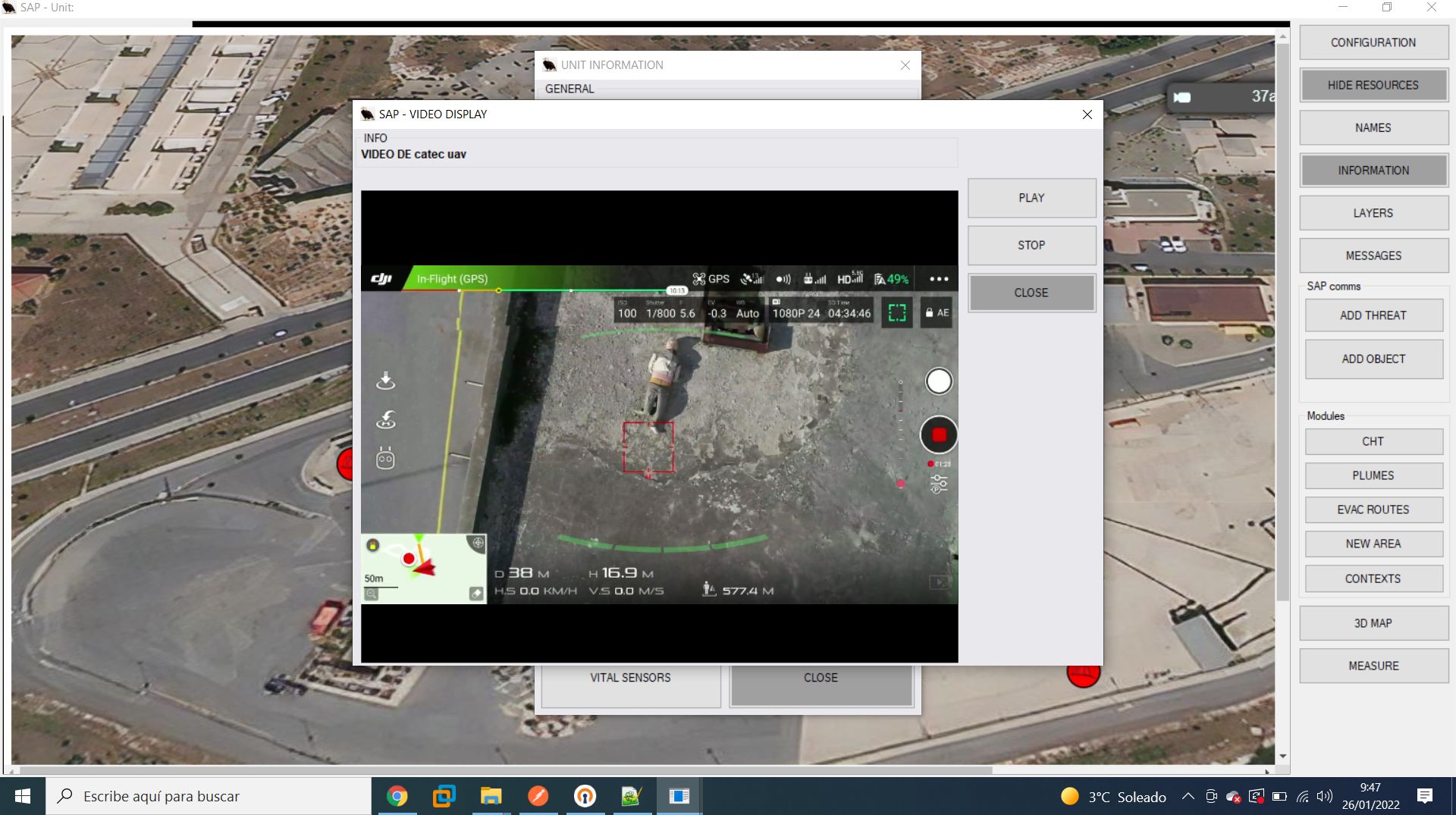The width and height of the screenshot is (1456, 815).
Task: Click the minimap thumbnail in video
Action: click(x=423, y=569)
